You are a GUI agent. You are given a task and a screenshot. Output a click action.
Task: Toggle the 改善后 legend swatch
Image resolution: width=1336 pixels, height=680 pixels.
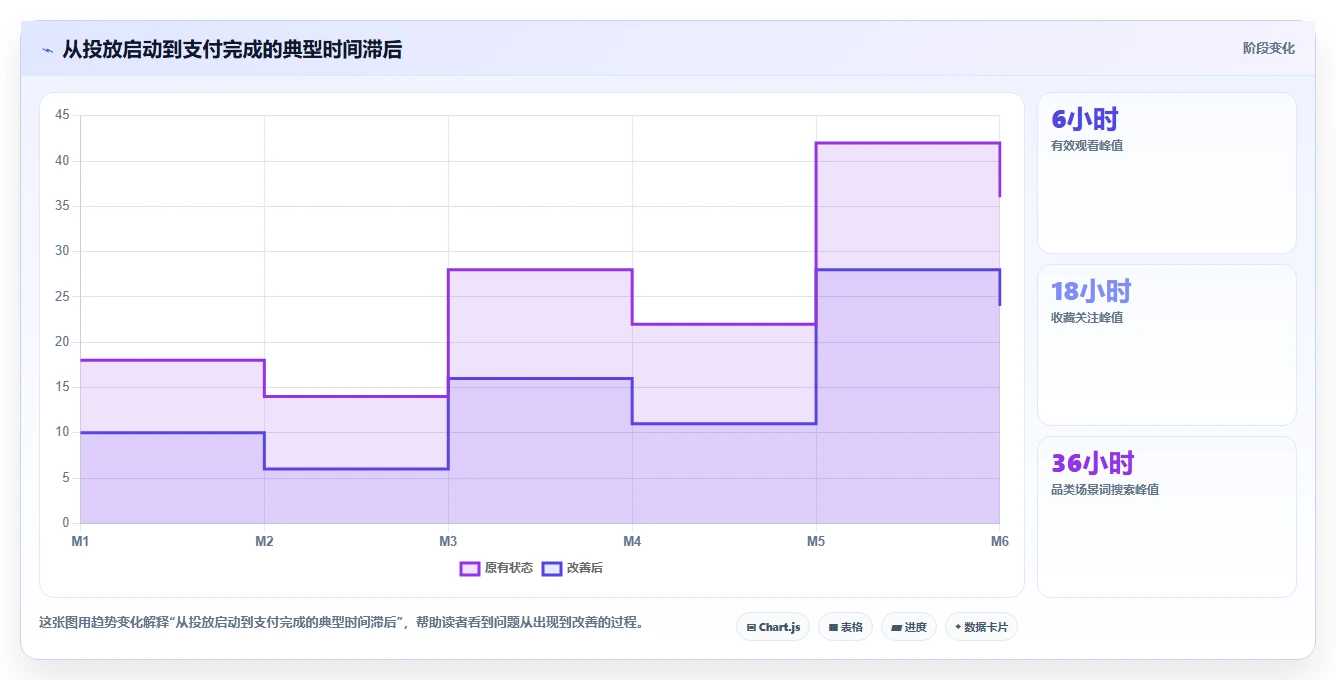click(552, 568)
